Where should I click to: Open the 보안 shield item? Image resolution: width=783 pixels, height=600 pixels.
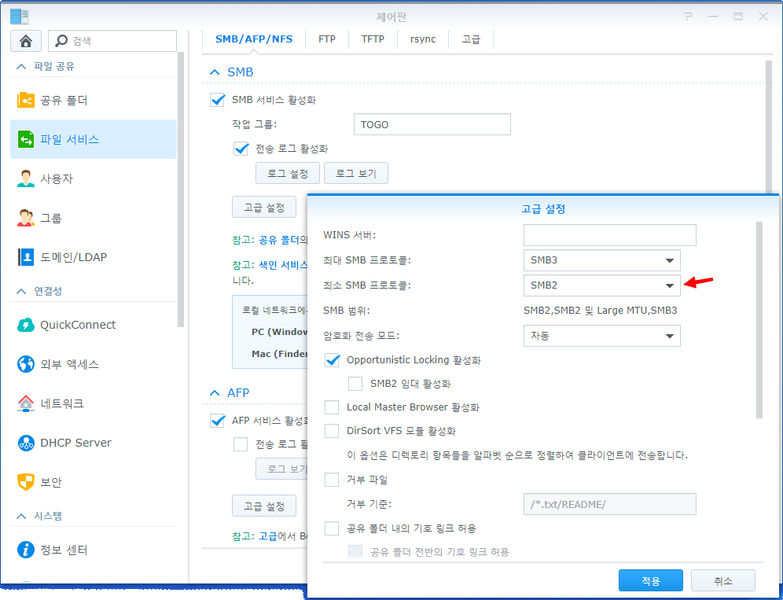click(x=26, y=482)
